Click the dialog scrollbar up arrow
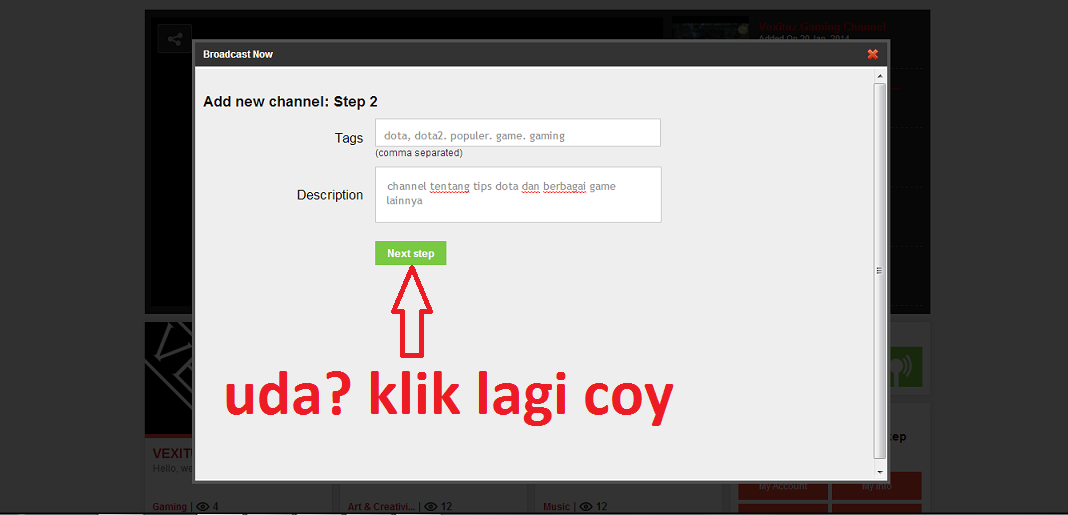 [880, 76]
